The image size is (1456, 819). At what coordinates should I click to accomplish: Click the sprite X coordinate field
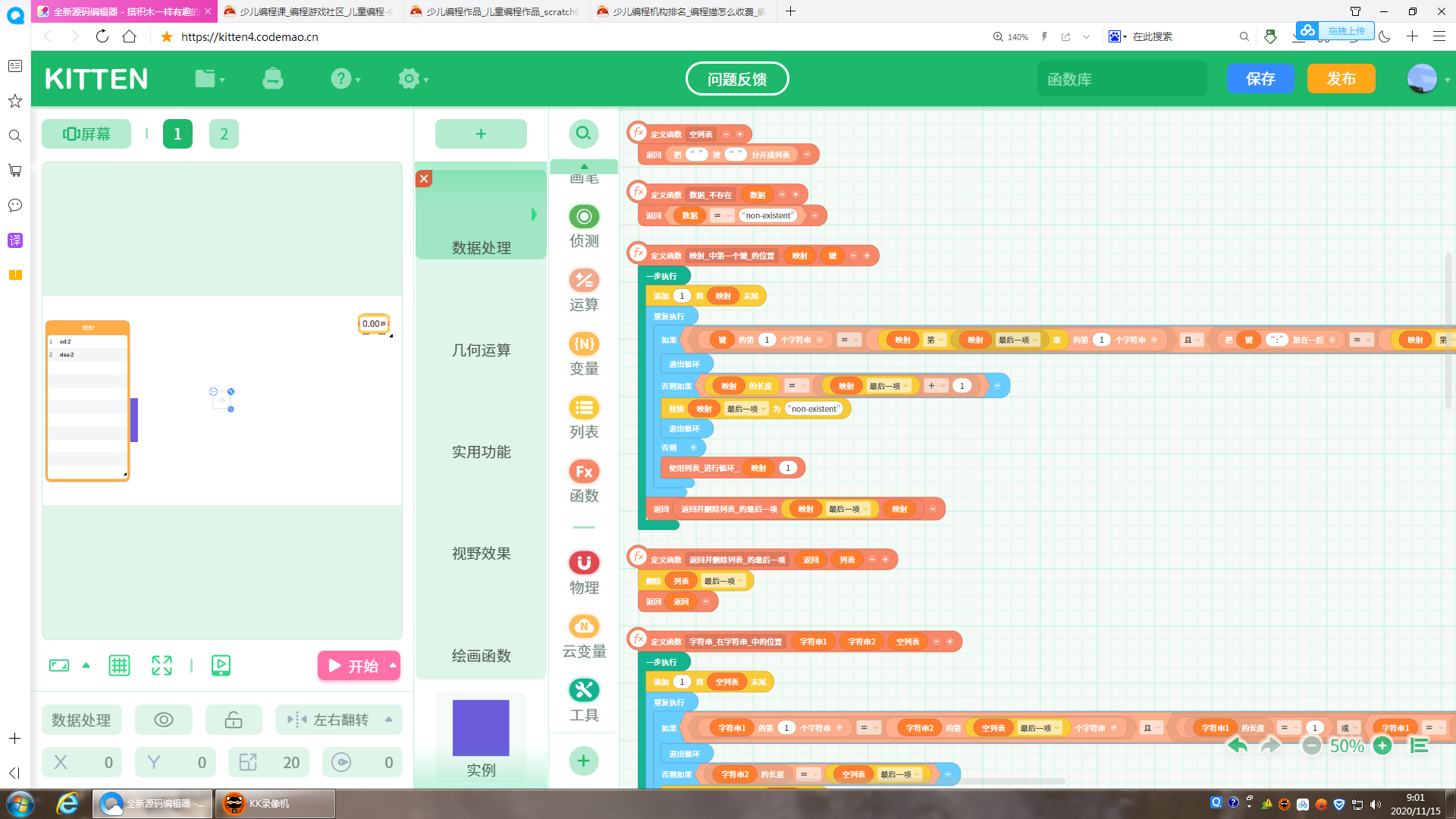click(83, 762)
